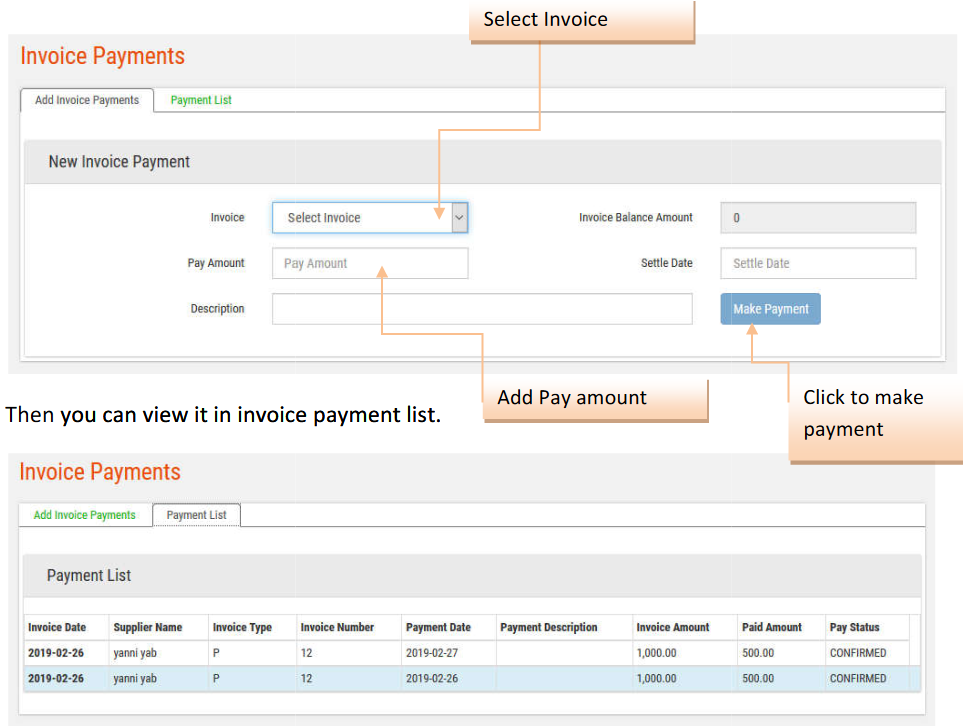Select the Invoice Balance Amount field

[817, 217]
